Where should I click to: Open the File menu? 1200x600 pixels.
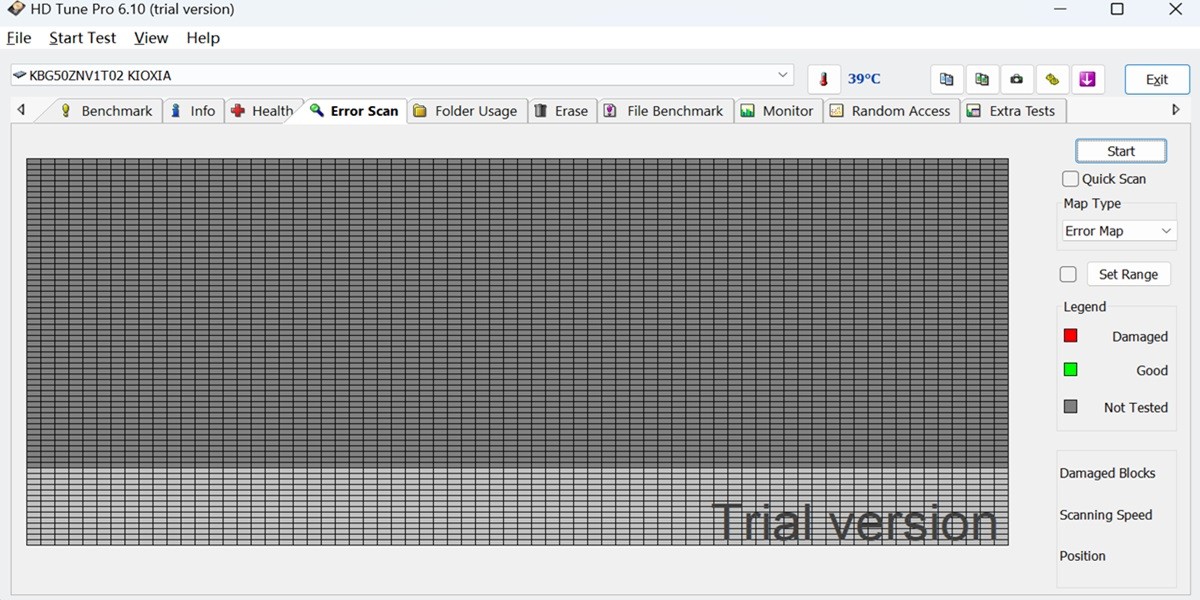pos(19,38)
